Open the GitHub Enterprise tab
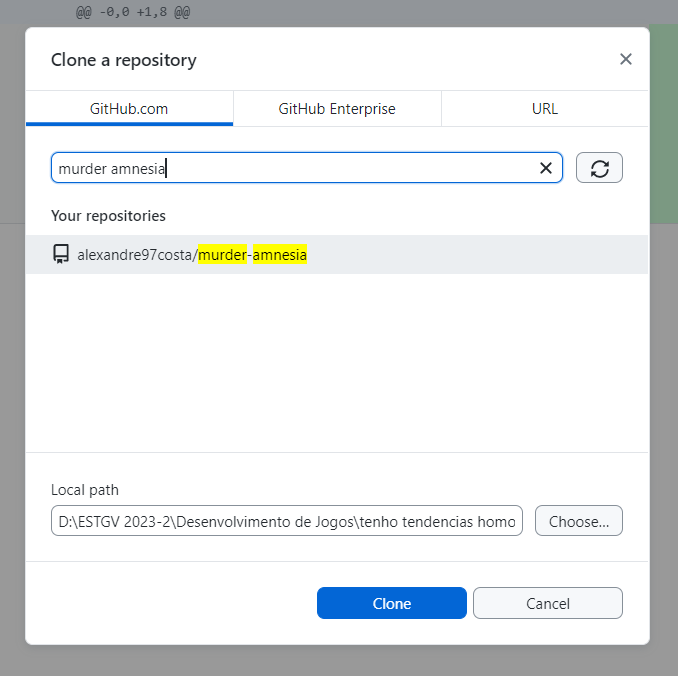This screenshot has width=678, height=676. click(337, 109)
